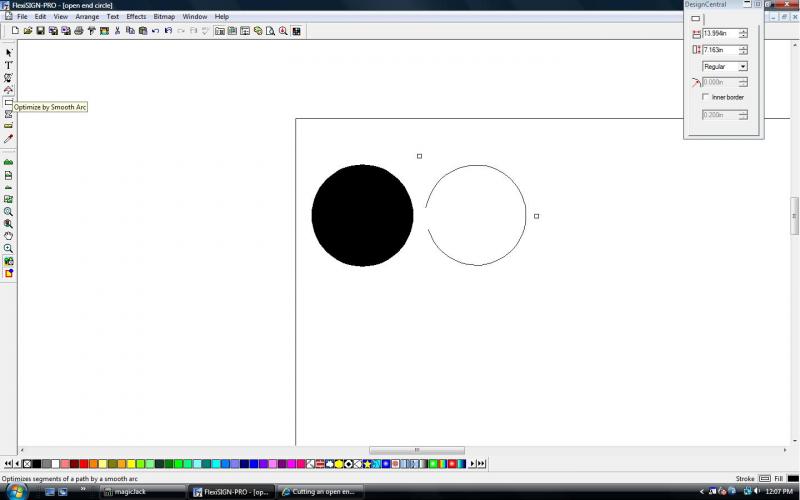Open the Help menu
This screenshot has height=500, width=800.
[x=221, y=16]
